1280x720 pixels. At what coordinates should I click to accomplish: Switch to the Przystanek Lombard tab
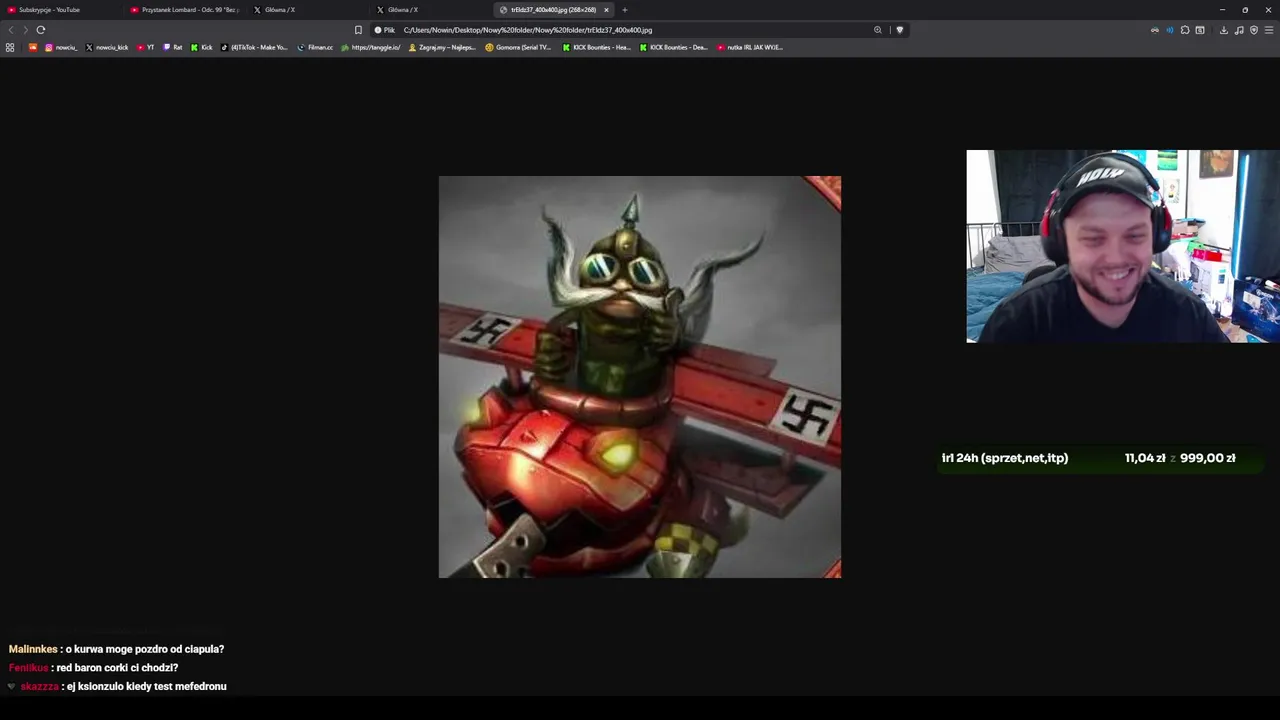(185, 10)
